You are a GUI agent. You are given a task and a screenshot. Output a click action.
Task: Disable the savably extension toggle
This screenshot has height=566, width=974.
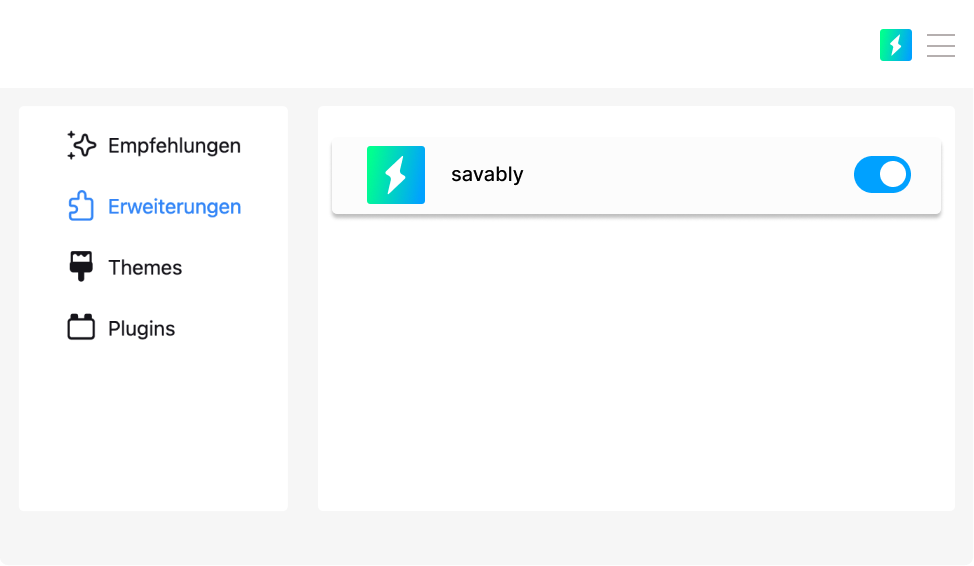pyautogui.click(x=882, y=175)
